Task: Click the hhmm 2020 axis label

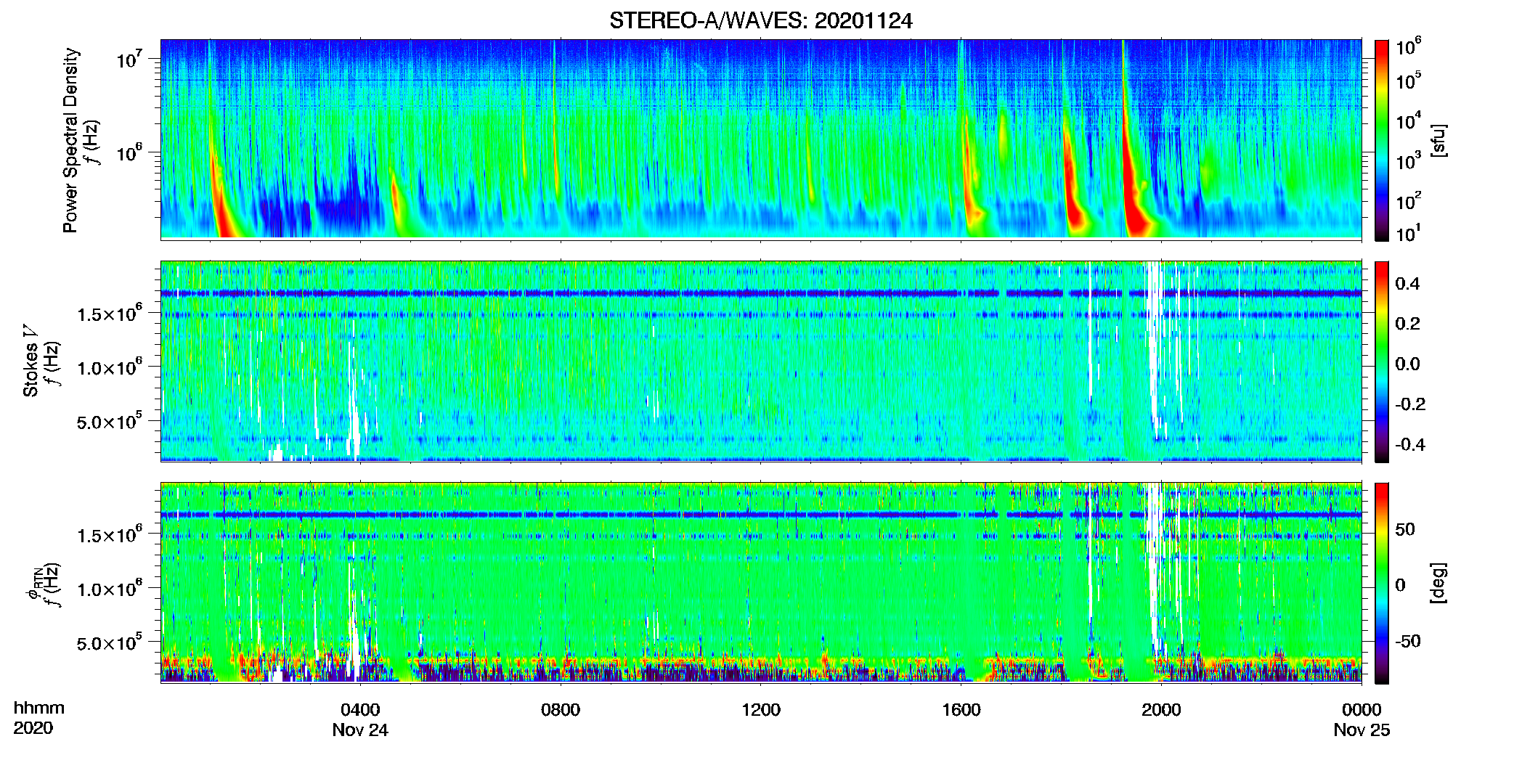Action: point(39,718)
